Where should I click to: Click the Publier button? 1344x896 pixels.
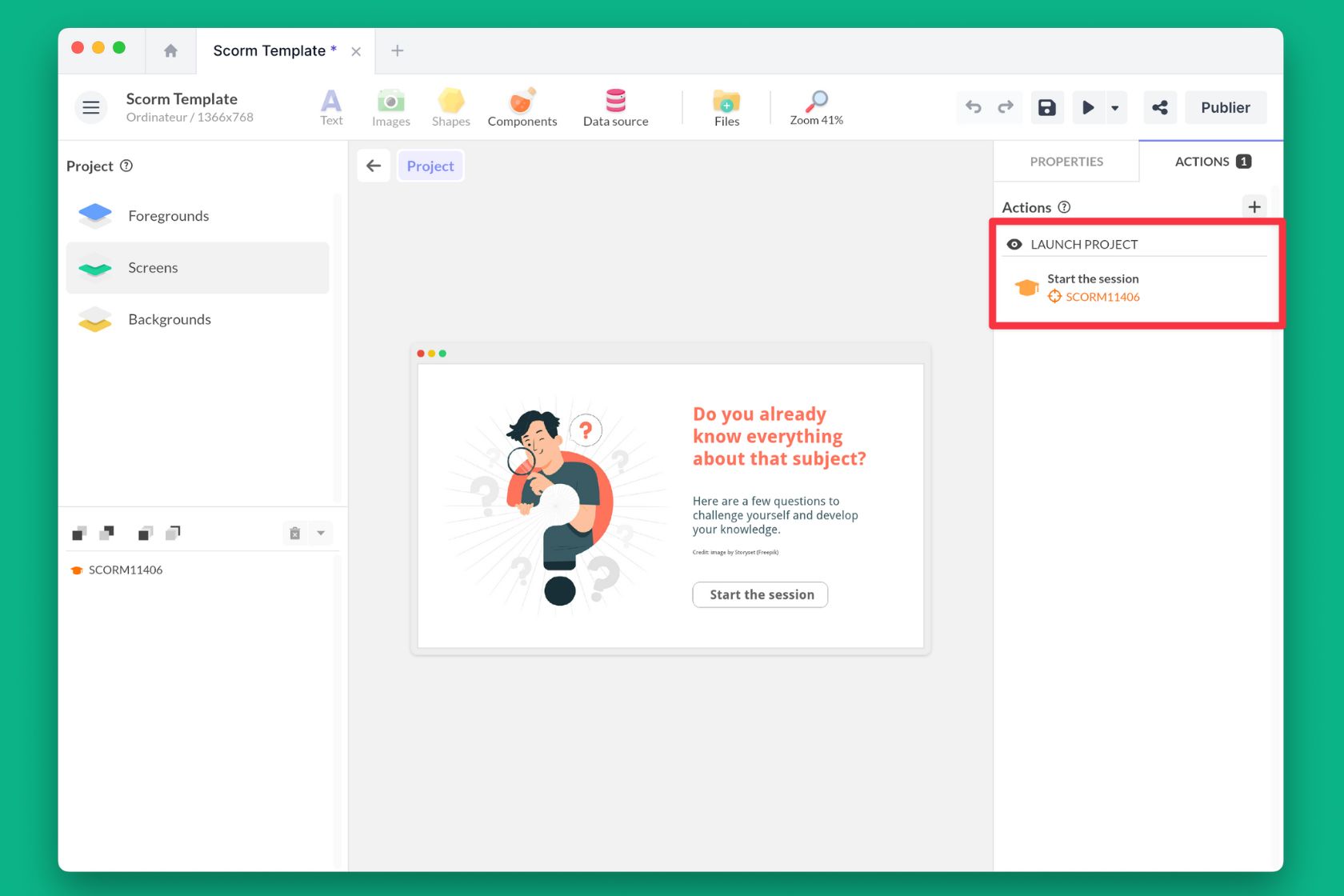click(x=1225, y=107)
